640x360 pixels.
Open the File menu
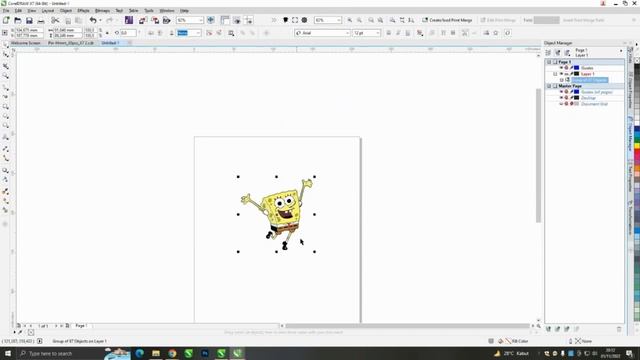pos(6,11)
